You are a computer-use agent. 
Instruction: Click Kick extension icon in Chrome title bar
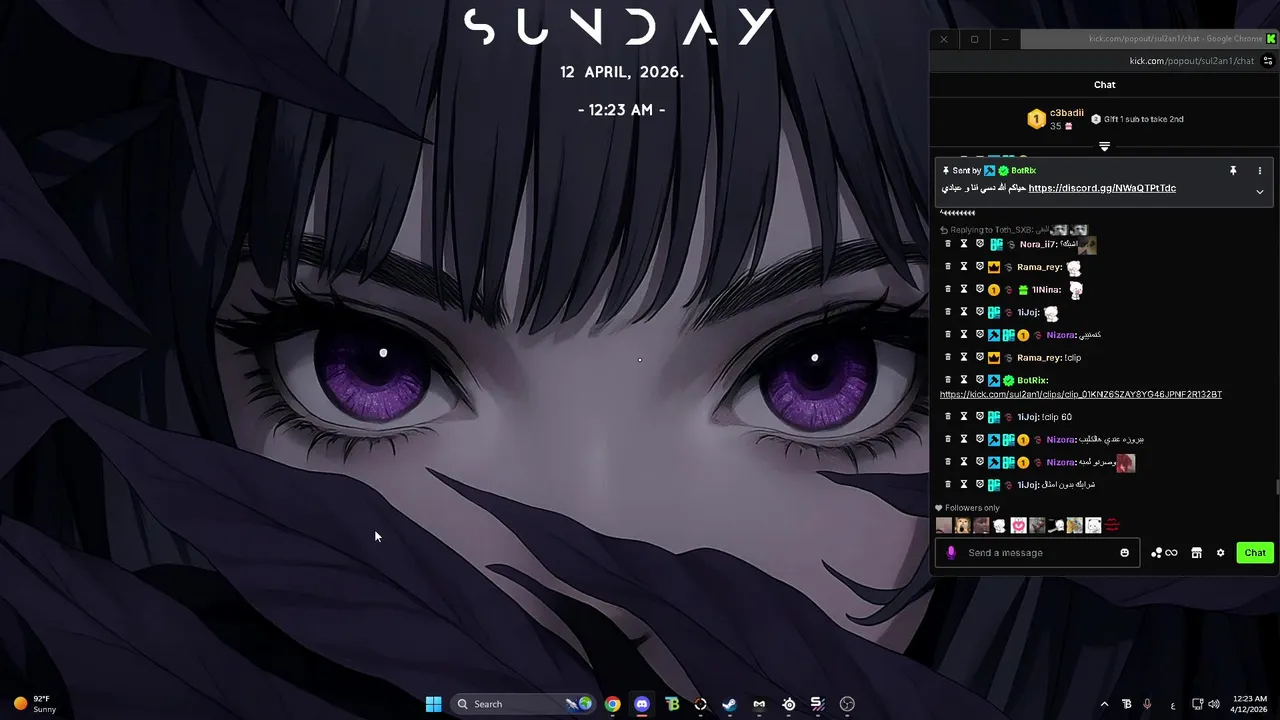(1272, 39)
